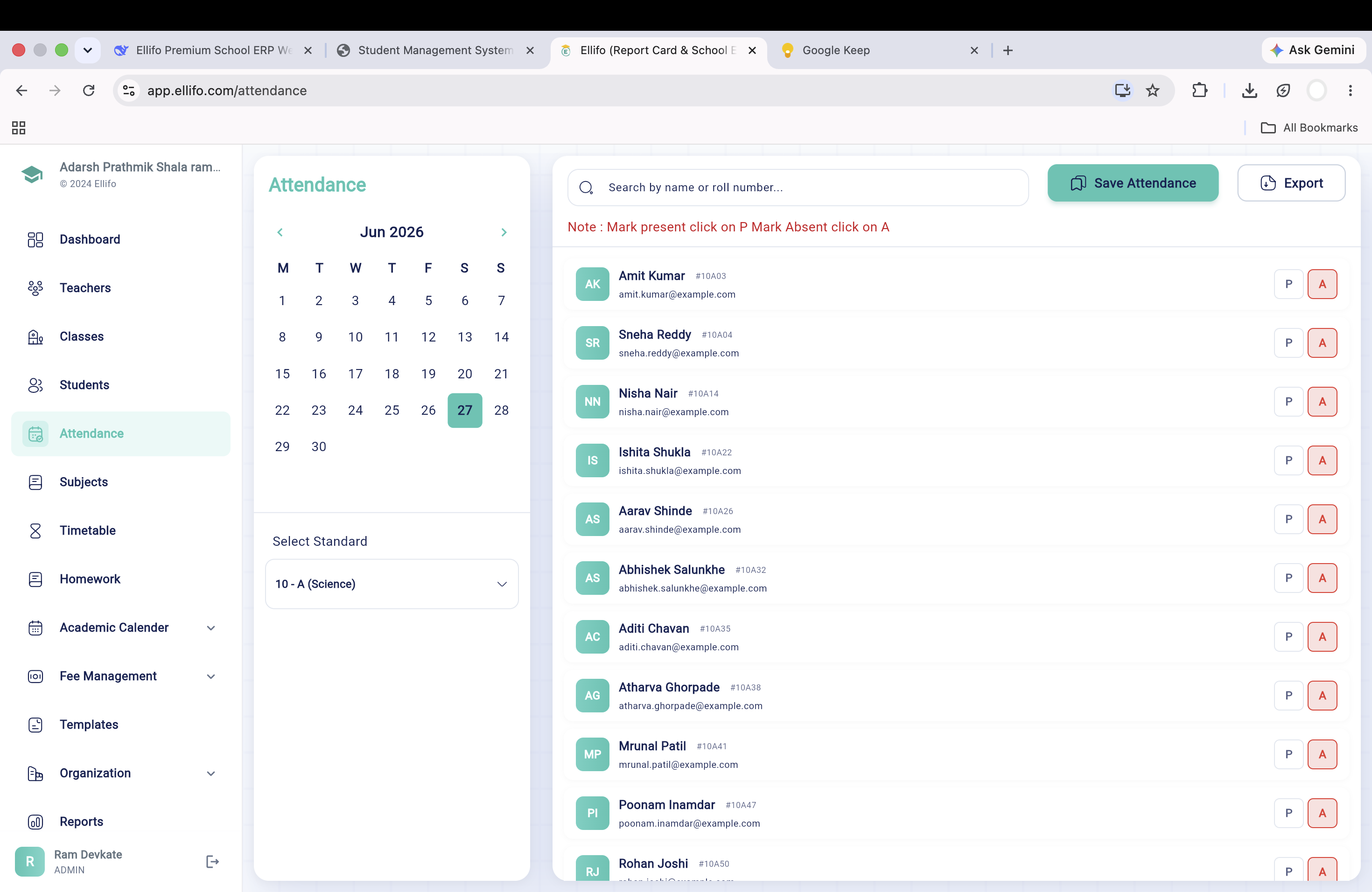Go to previous month in calendar
The image size is (1372, 892).
point(280,232)
